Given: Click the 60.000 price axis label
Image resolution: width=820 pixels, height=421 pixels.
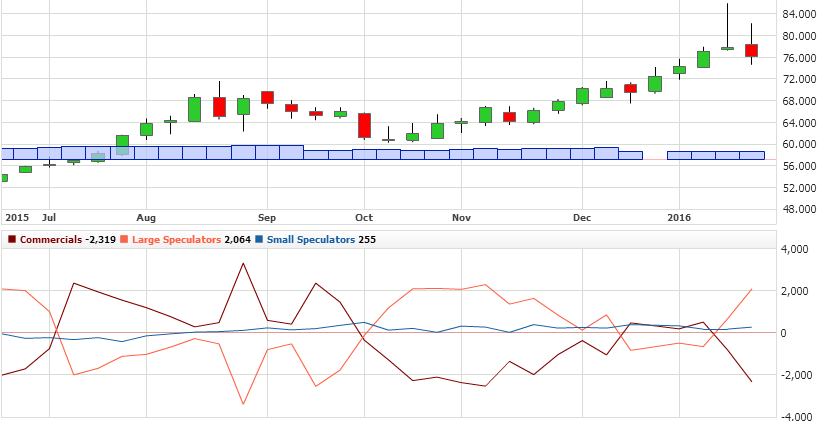Looking at the screenshot, I should [799, 144].
